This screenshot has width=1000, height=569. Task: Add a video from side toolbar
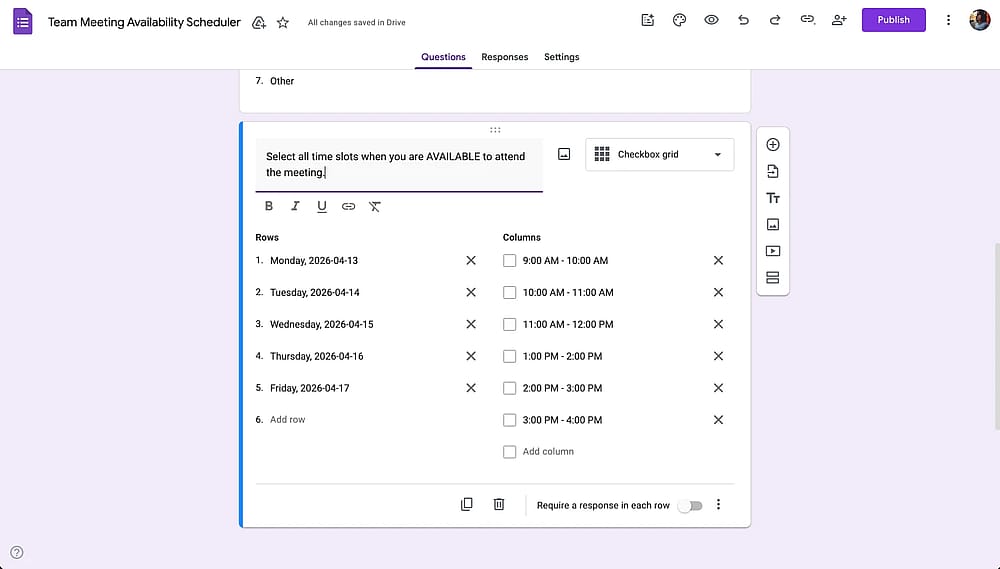pyautogui.click(x=773, y=251)
